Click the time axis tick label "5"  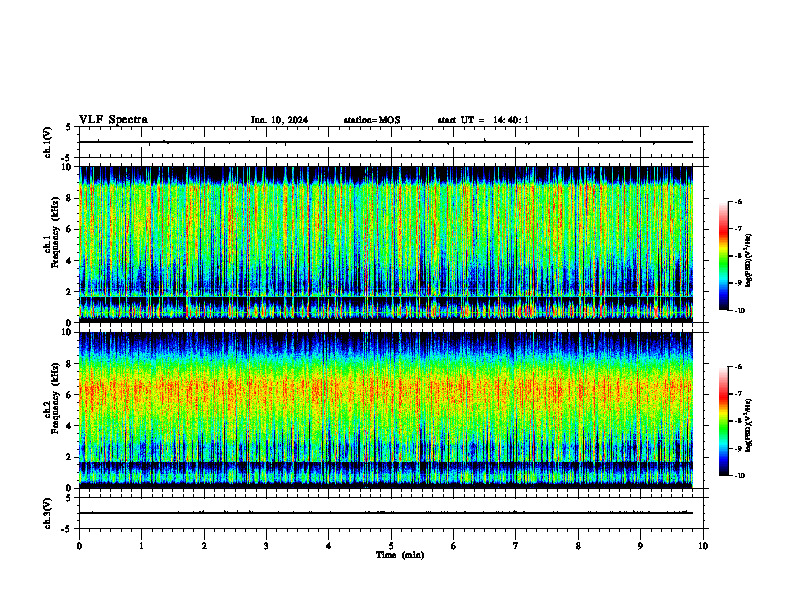tap(391, 546)
